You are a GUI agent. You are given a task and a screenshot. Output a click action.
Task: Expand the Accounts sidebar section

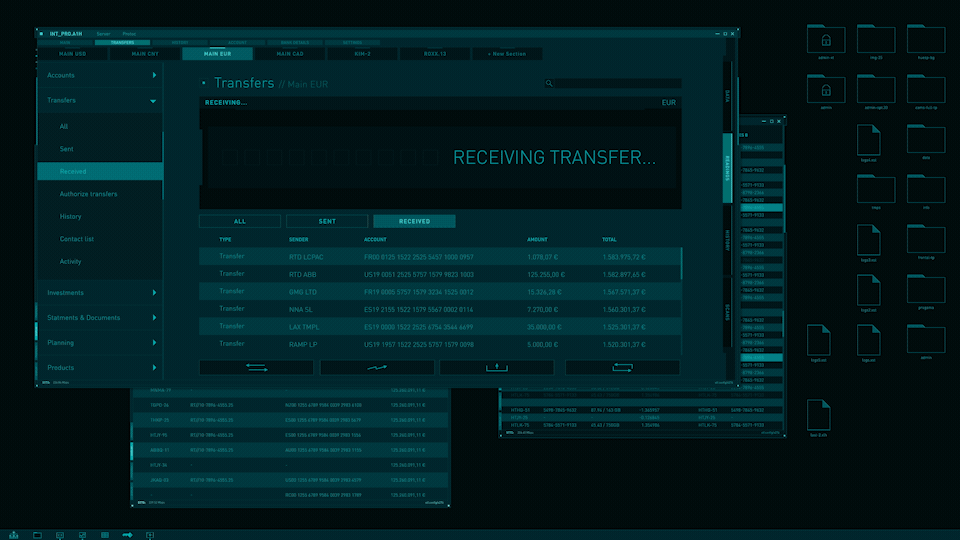[100, 75]
